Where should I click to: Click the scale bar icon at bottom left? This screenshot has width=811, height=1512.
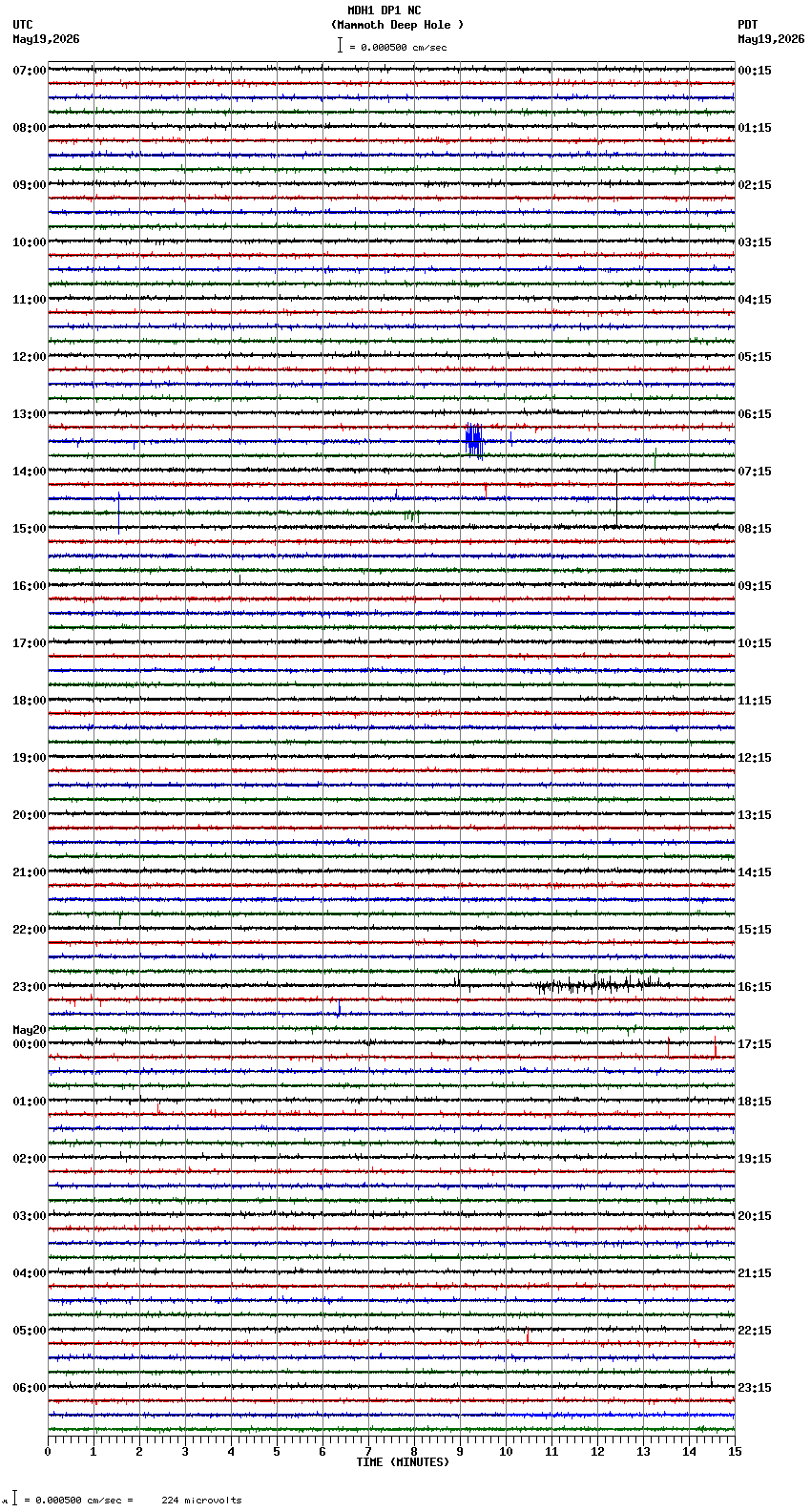coord(14,1499)
